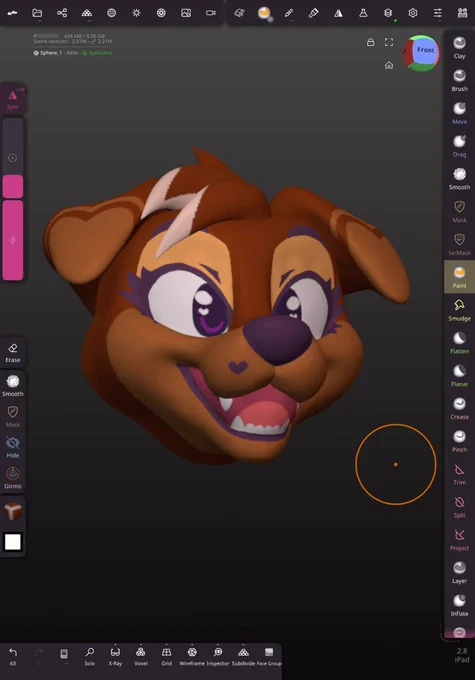This screenshot has width=475, height=680.
Task: Open the Layers stack menu
Action: click(x=388, y=13)
